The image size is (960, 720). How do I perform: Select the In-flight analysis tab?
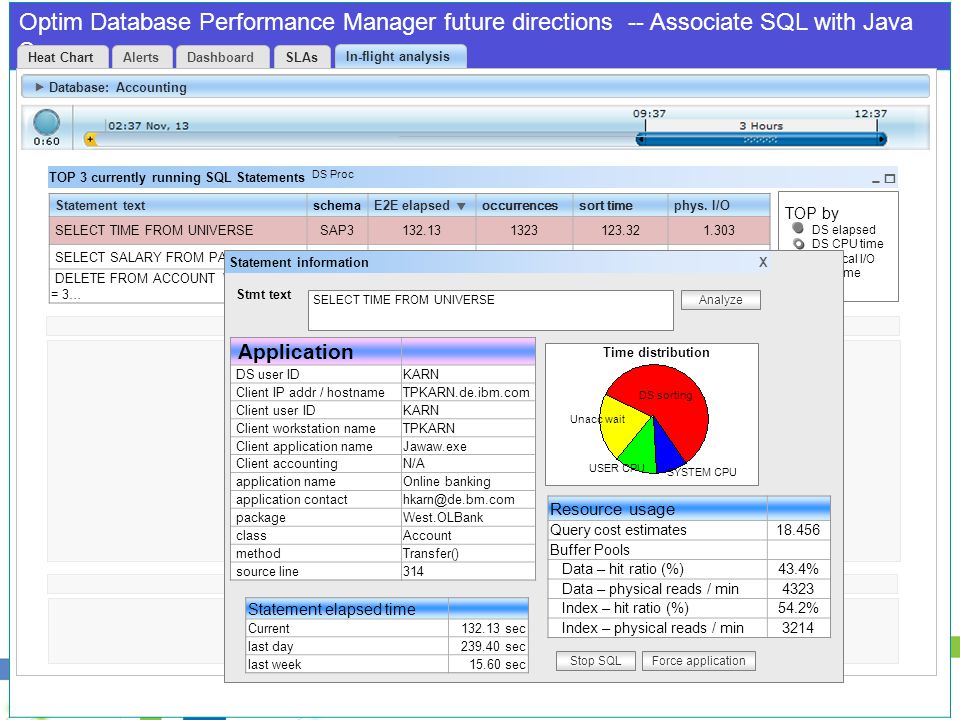click(398, 56)
